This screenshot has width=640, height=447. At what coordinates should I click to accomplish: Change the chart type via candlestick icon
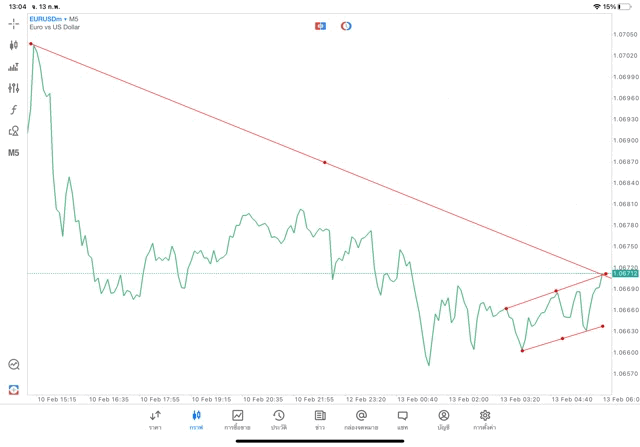pos(13,45)
